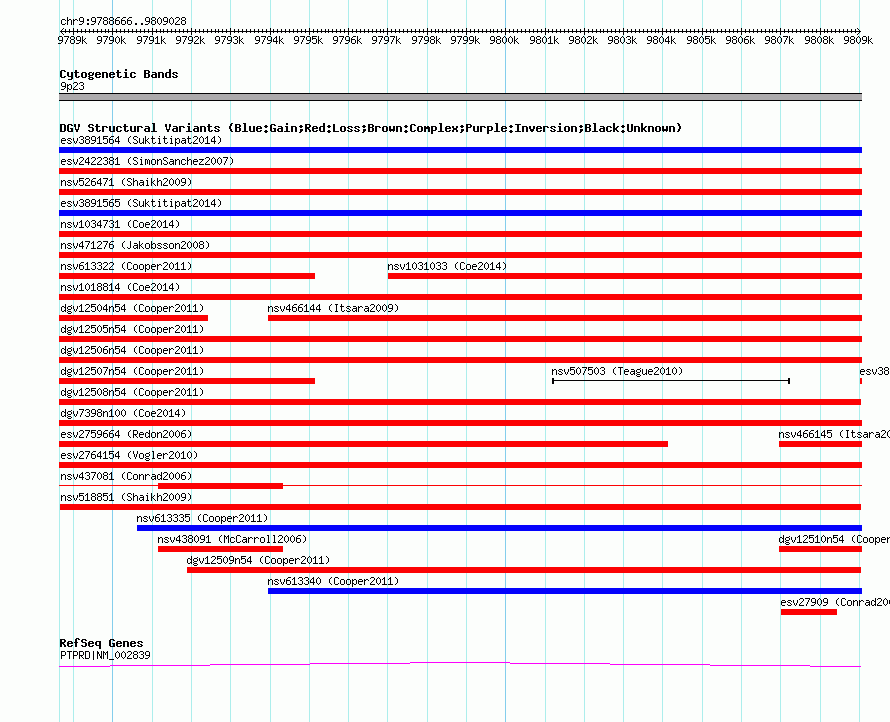Select the short red bar under esv27909
This screenshot has height=722, width=890.
pos(809,612)
